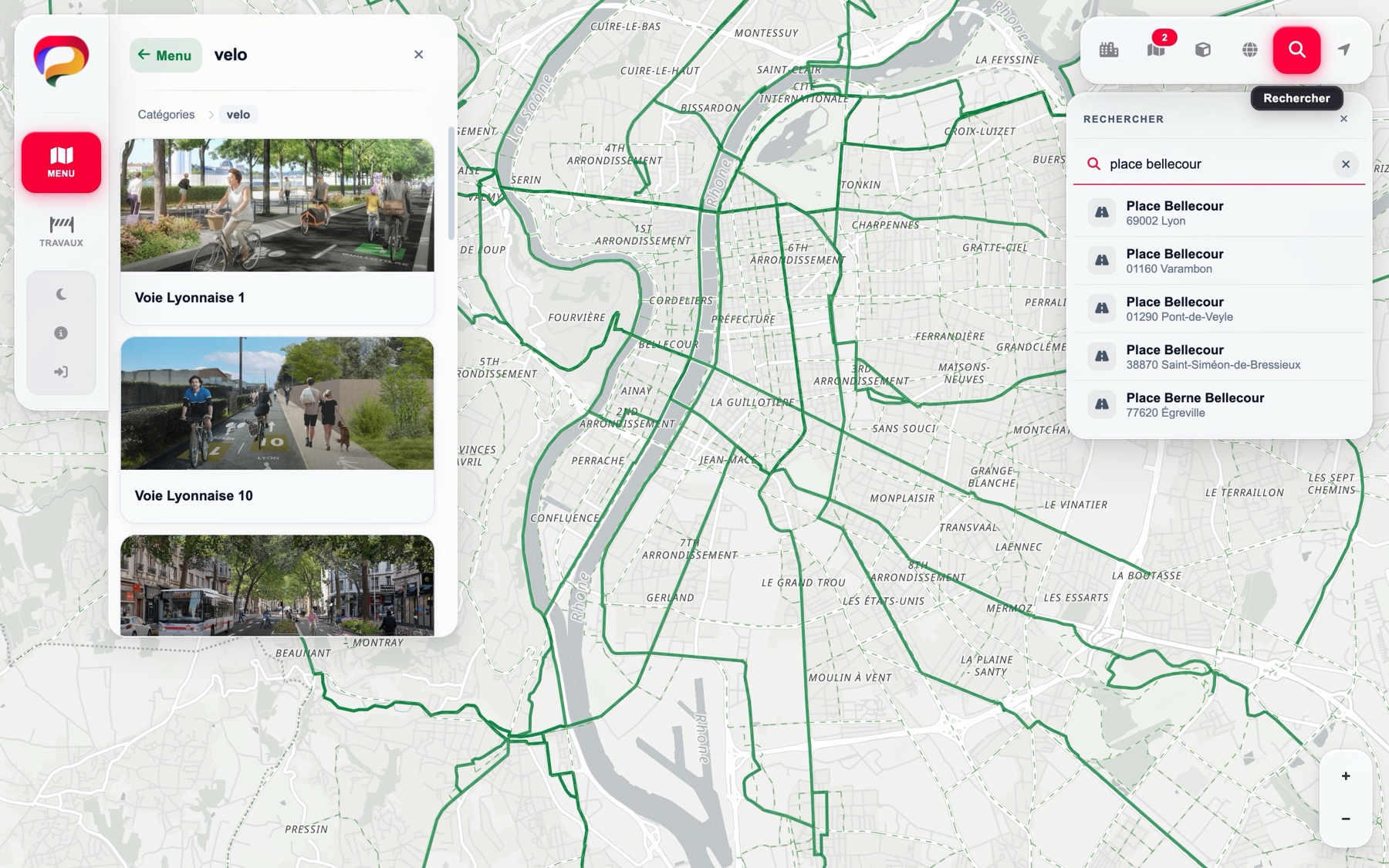Switch to the TRAVAUX section
1389x868 pixels.
(61, 231)
